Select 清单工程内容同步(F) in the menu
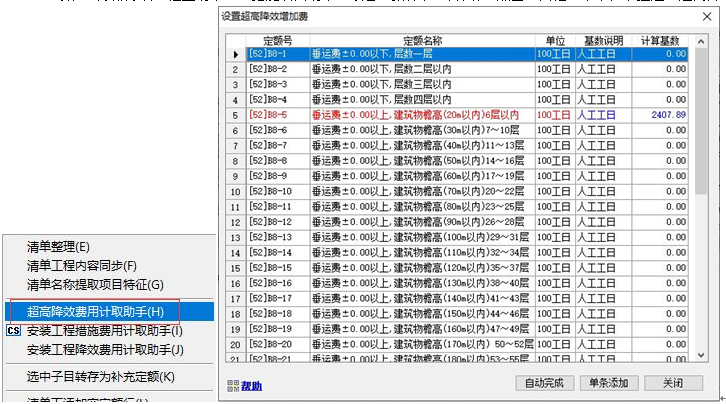This screenshot has height=404, width=726. pos(82,265)
